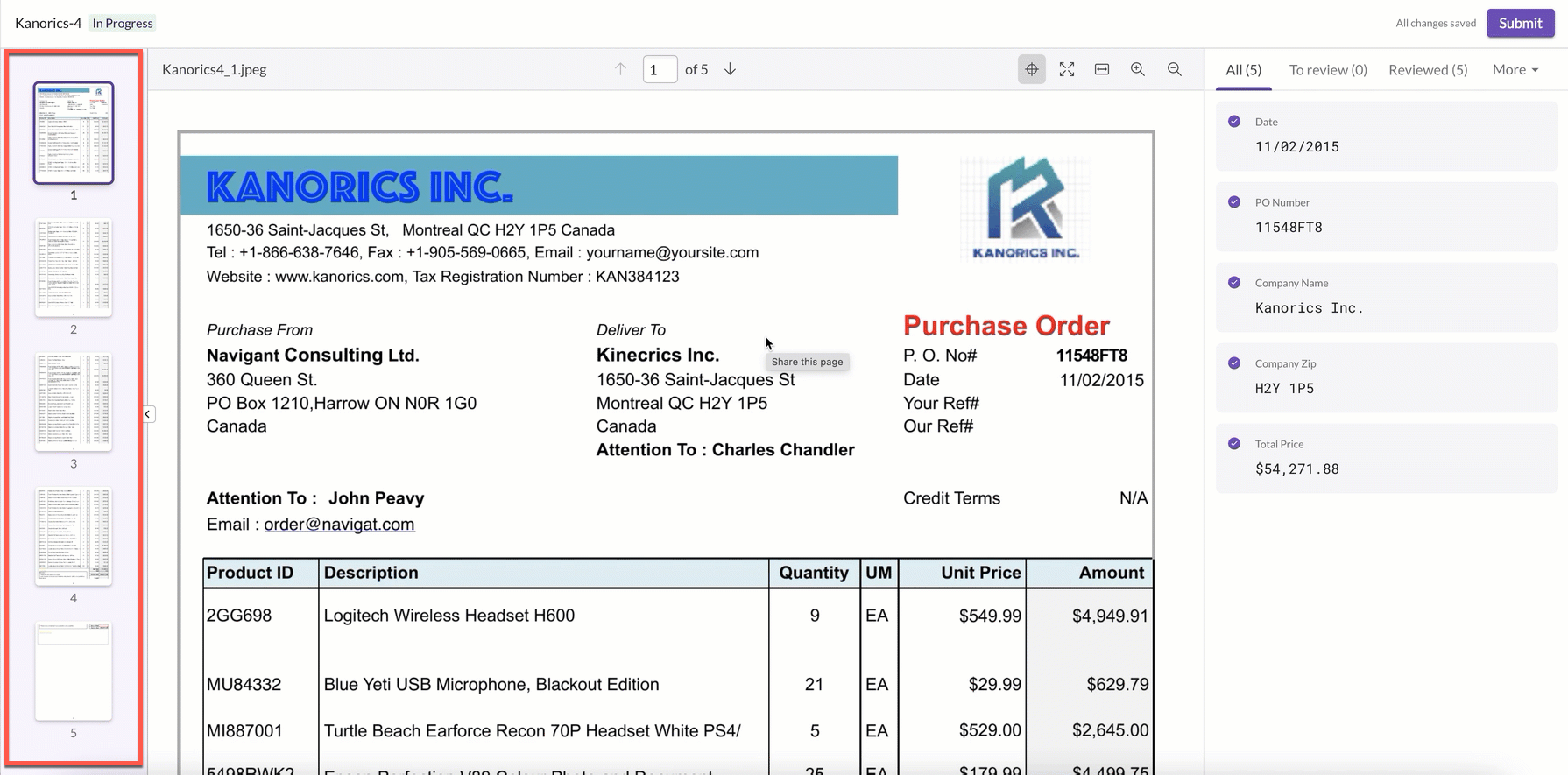
Task: Click the PO Number value 11548FT8 in panel
Action: [1289, 228]
